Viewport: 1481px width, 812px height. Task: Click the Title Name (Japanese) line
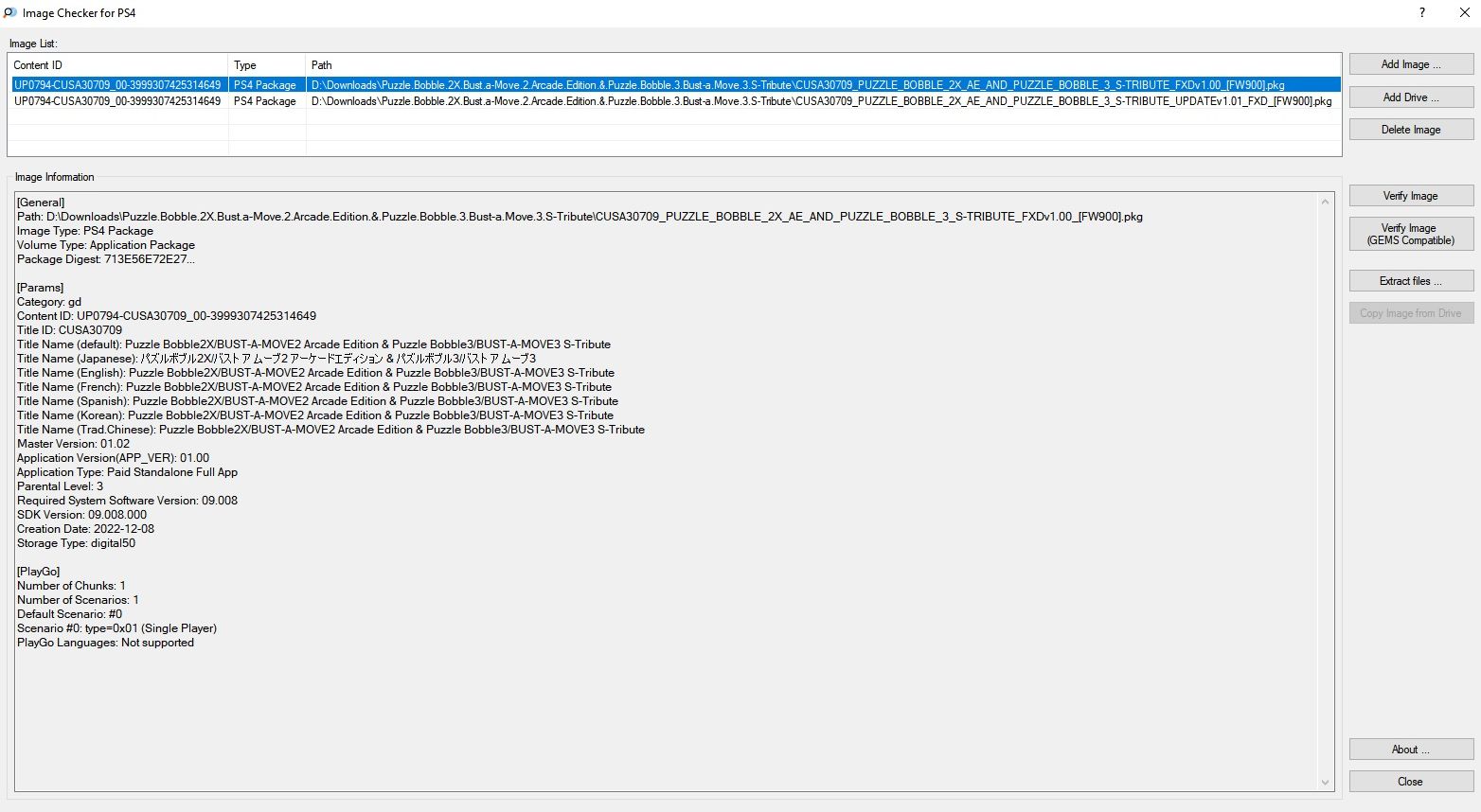[x=277, y=359]
